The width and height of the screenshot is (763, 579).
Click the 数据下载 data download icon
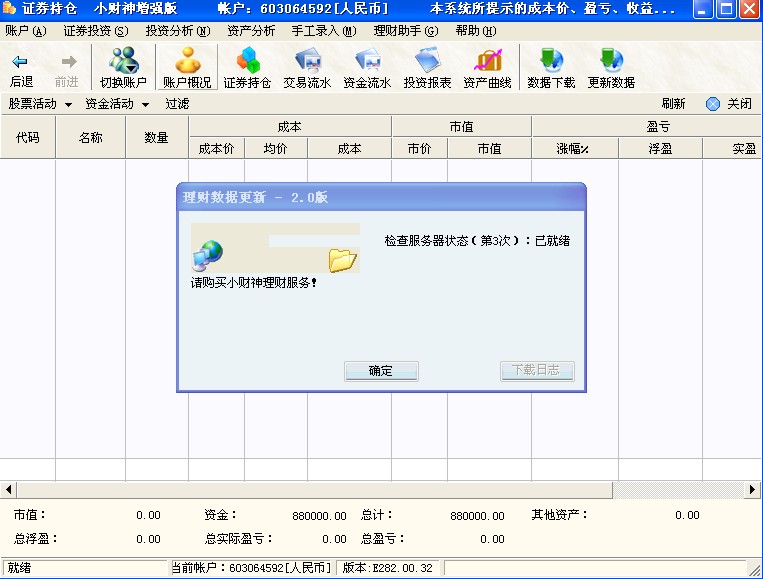[551, 62]
